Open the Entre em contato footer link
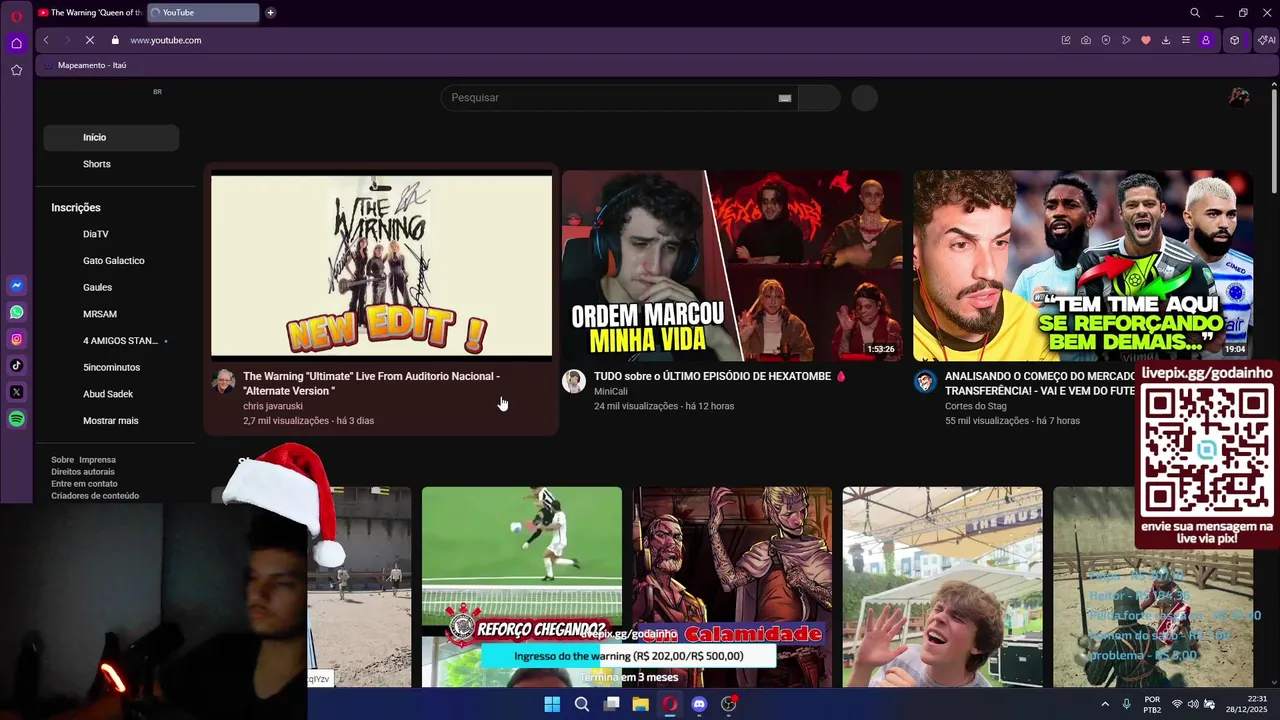This screenshot has width=1280, height=720. [84, 484]
